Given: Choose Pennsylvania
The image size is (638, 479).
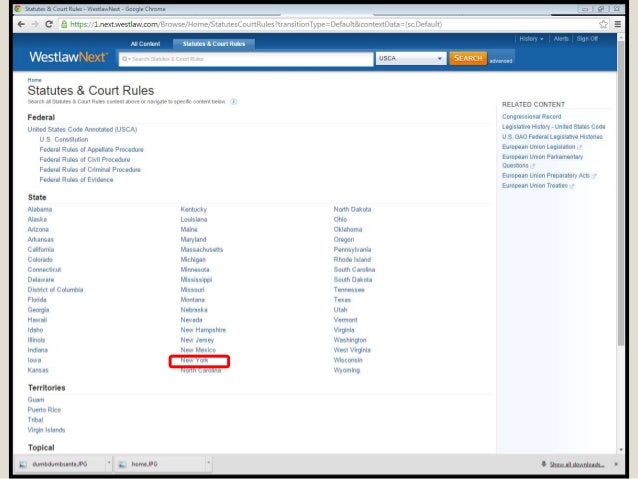Looking at the screenshot, I should click(x=352, y=249).
